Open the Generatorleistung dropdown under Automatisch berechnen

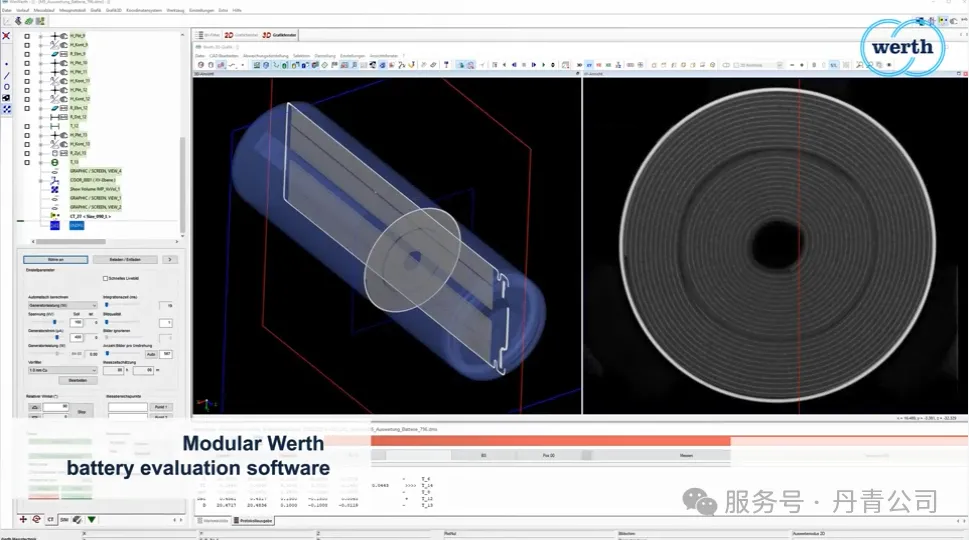tap(62, 305)
